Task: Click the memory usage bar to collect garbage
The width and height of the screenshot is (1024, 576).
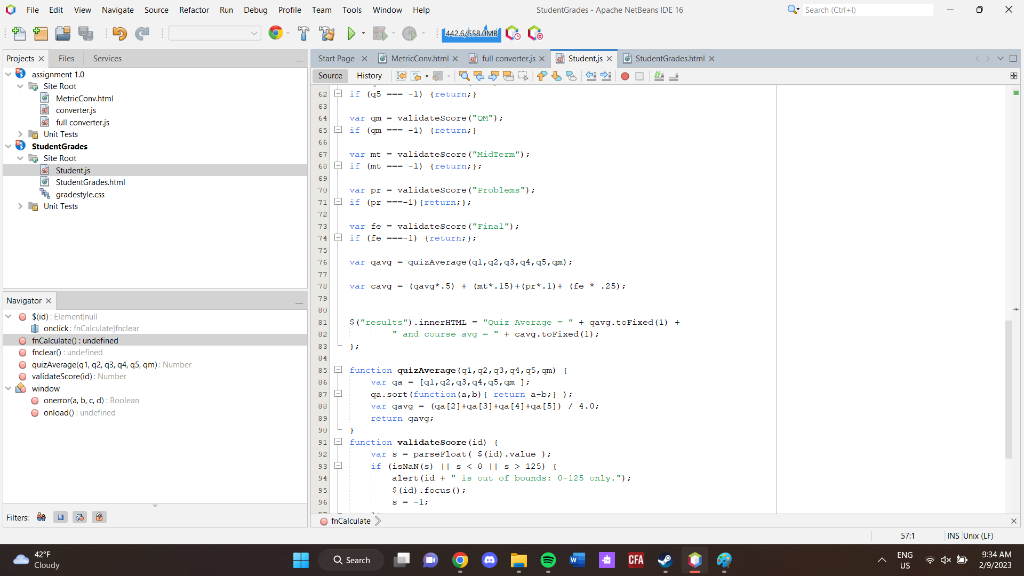Action: click(471, 33)
